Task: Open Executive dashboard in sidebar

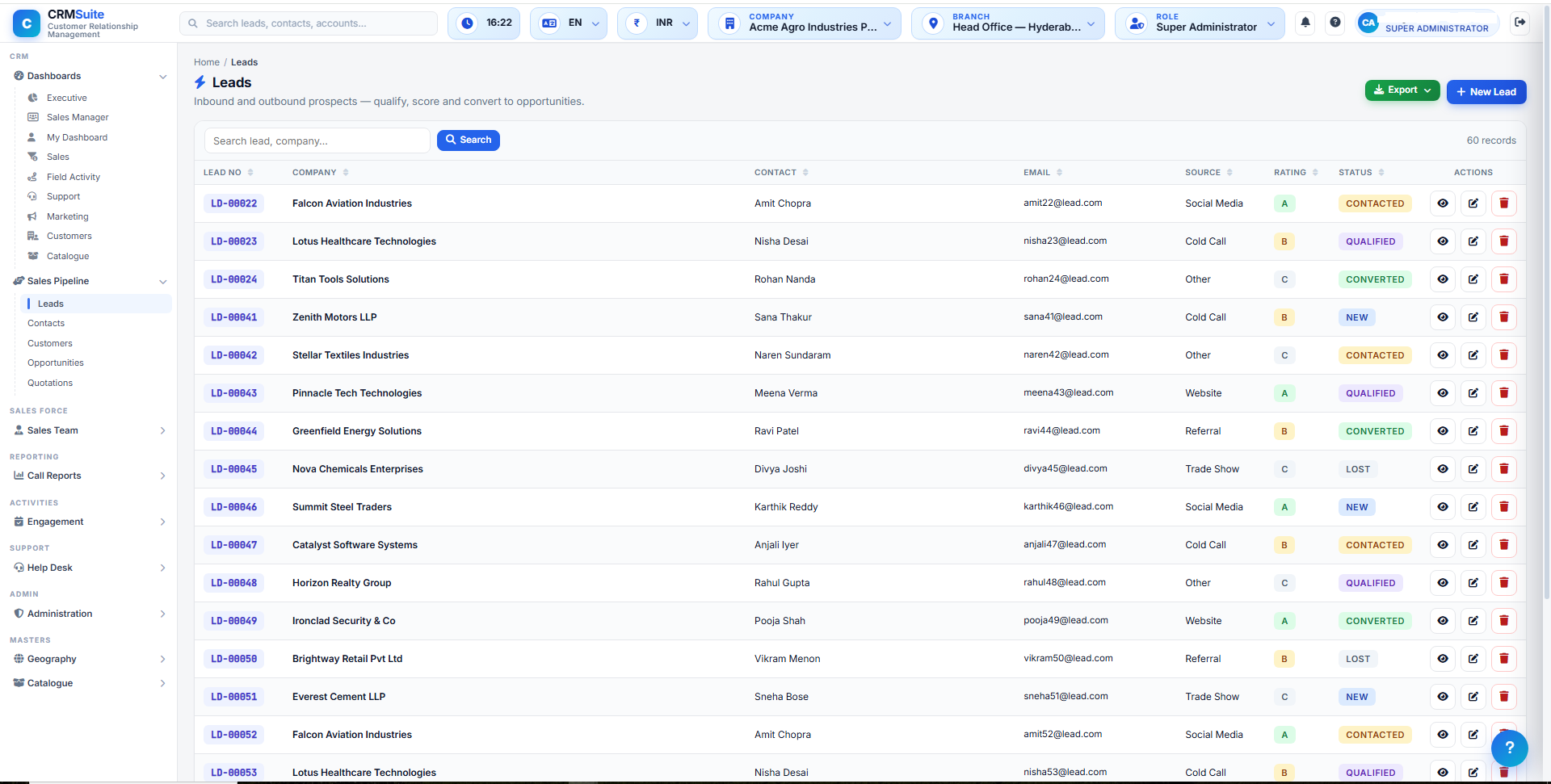Action: tap(66, 98)
